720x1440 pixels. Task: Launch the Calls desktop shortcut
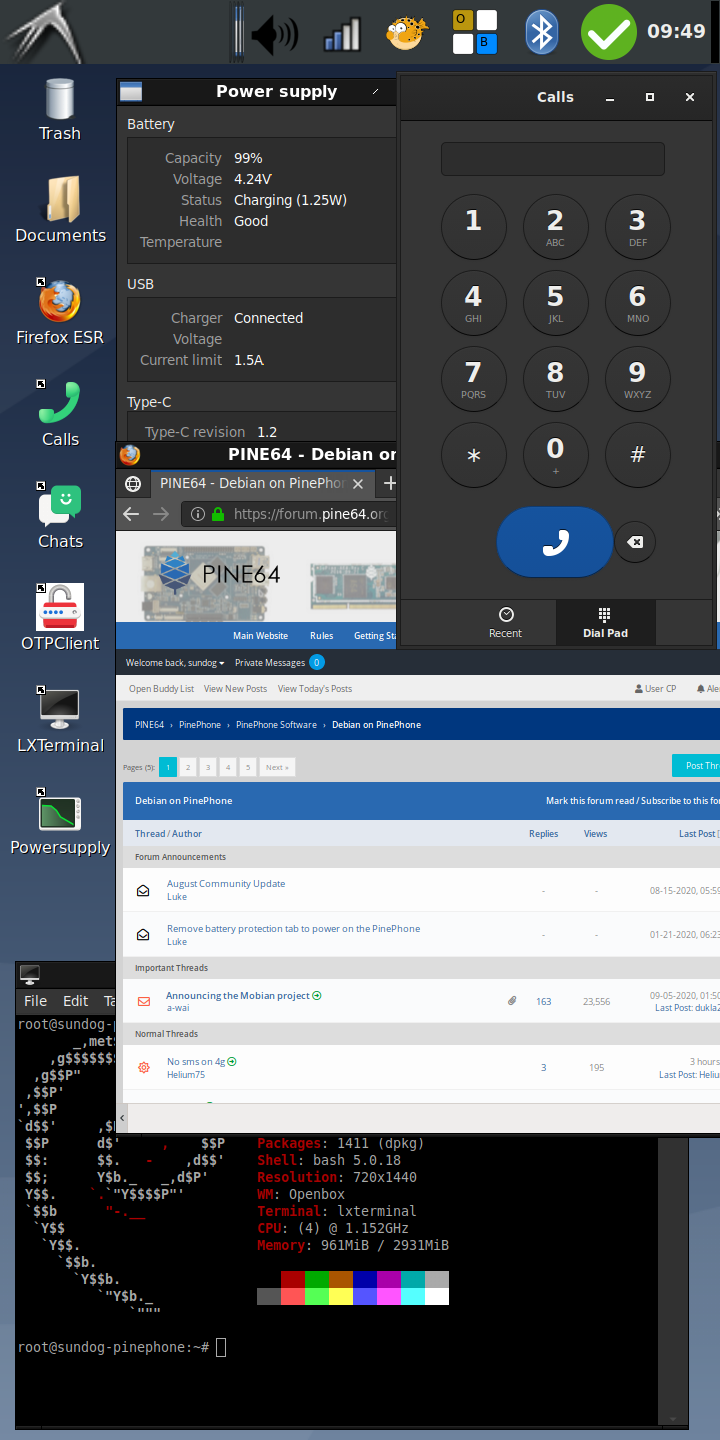(x=60, y=414)
